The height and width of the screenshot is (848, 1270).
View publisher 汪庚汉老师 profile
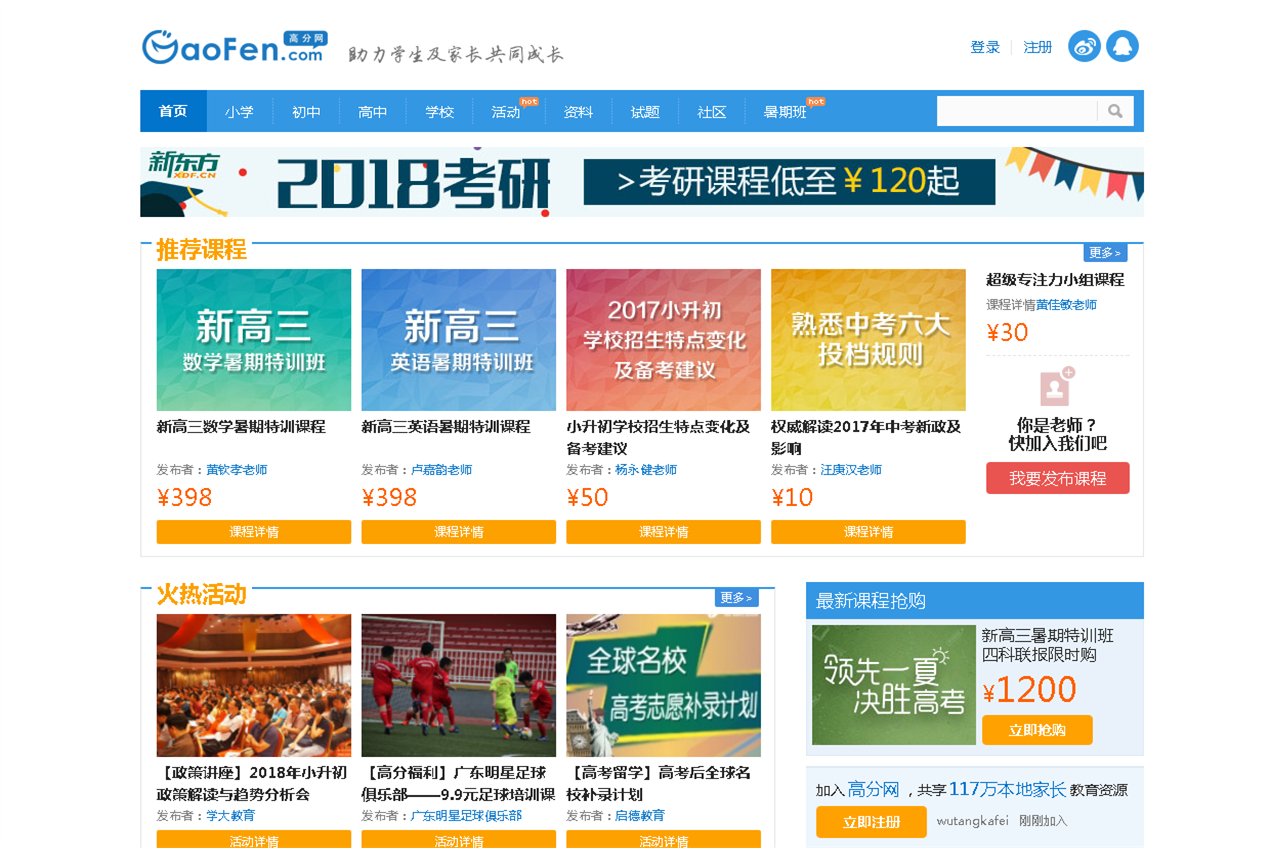click(x=851, y=470)
